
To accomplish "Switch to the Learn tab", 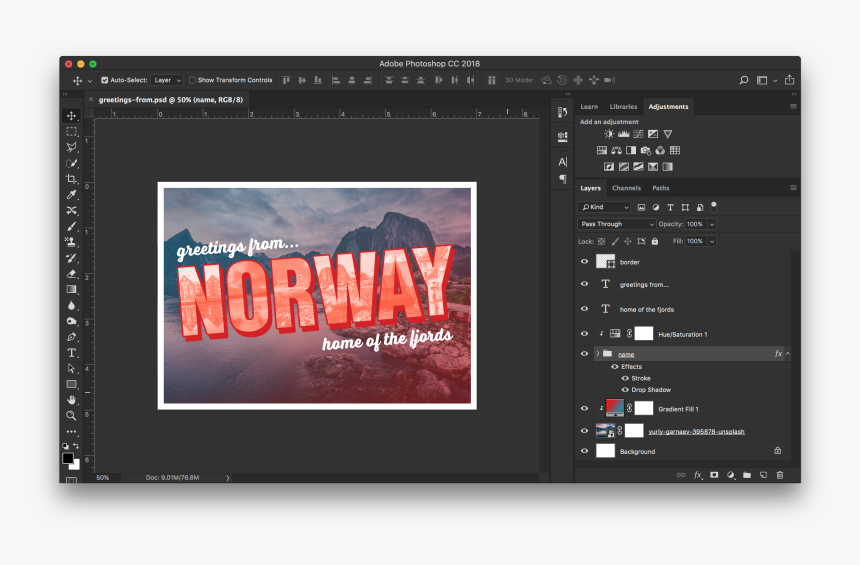I will tap(589, 106).
